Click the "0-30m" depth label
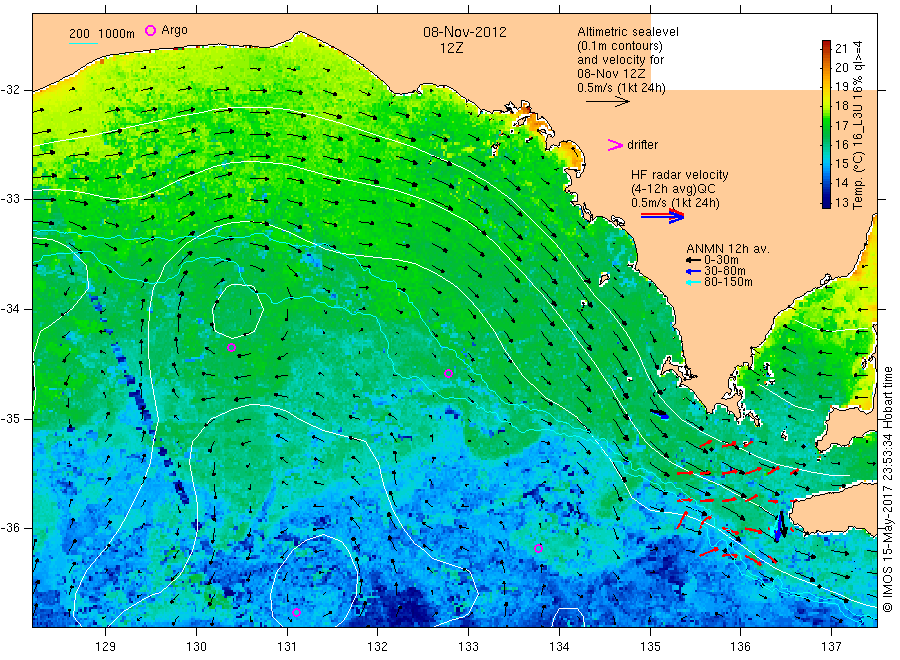This screenshot has height=660, width=900. click(721, 260)
